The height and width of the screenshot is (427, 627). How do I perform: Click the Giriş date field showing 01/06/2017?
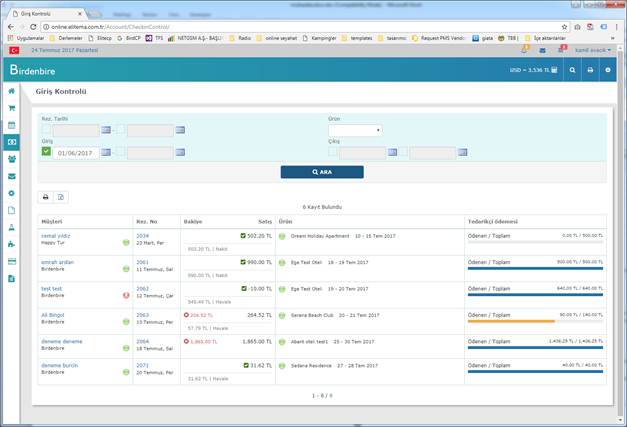[76, 153]
